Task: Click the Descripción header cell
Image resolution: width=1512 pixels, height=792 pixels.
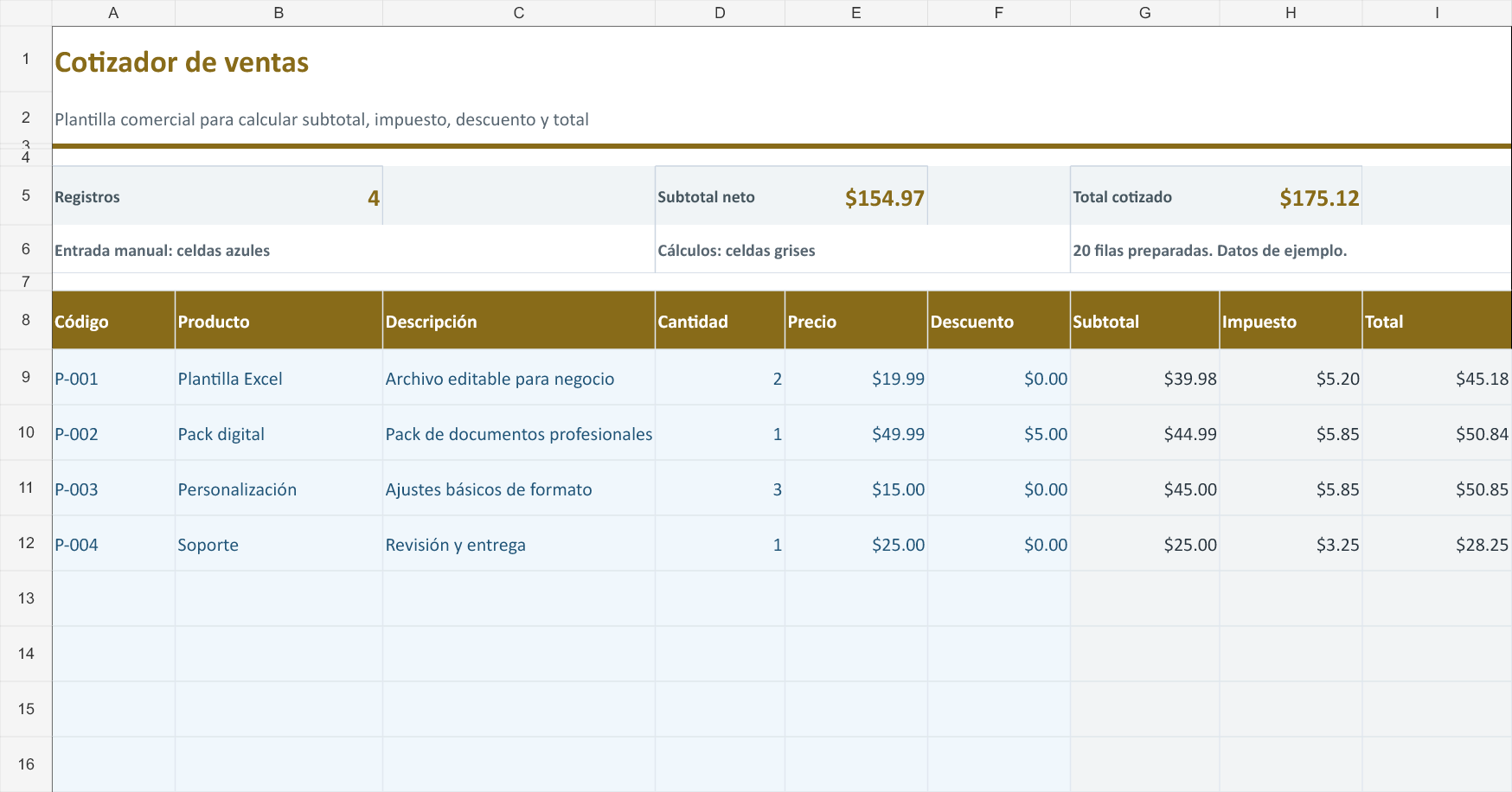Action: 519,322
